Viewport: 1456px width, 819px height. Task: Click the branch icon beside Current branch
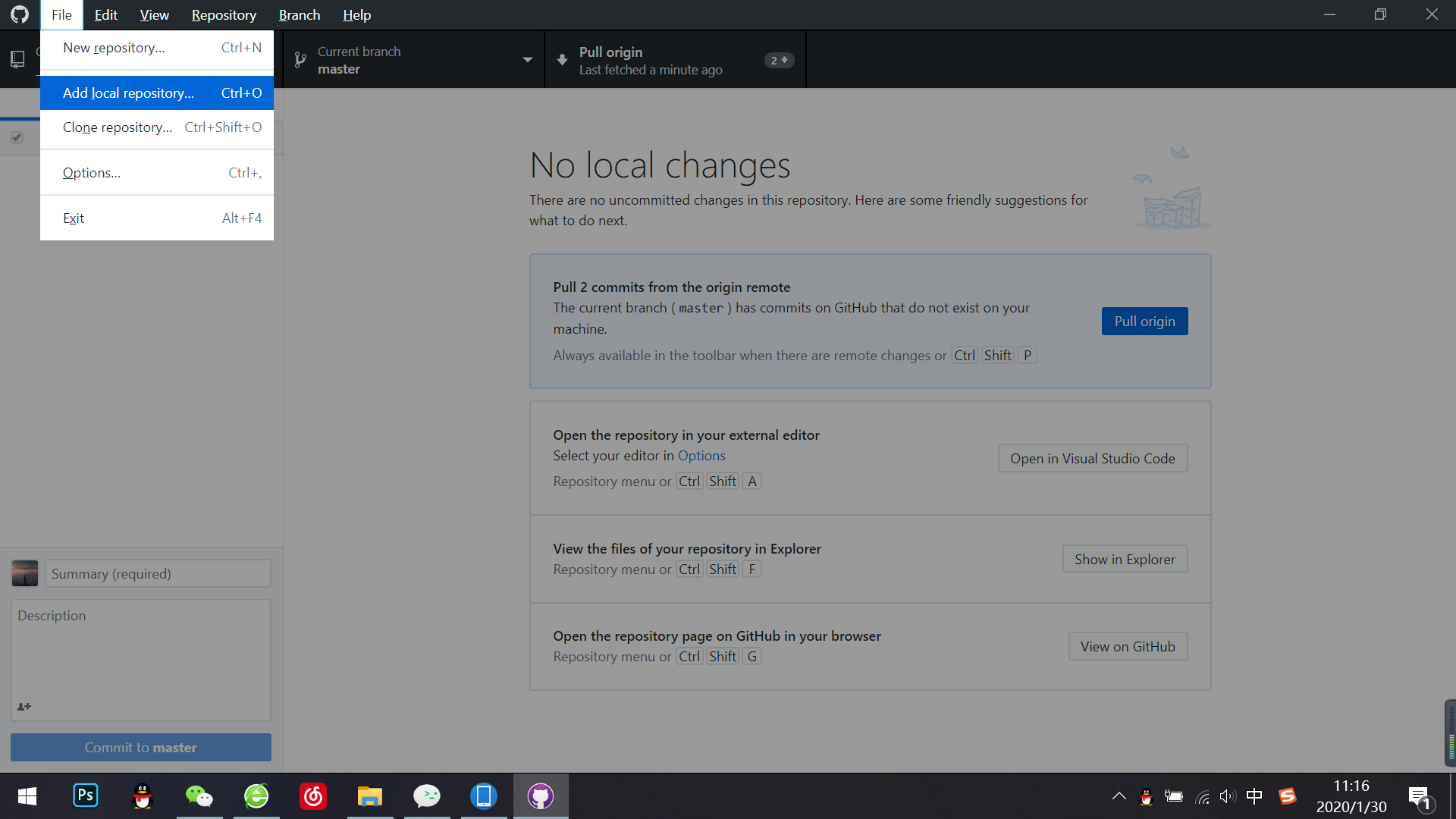[x=300, y=60]
